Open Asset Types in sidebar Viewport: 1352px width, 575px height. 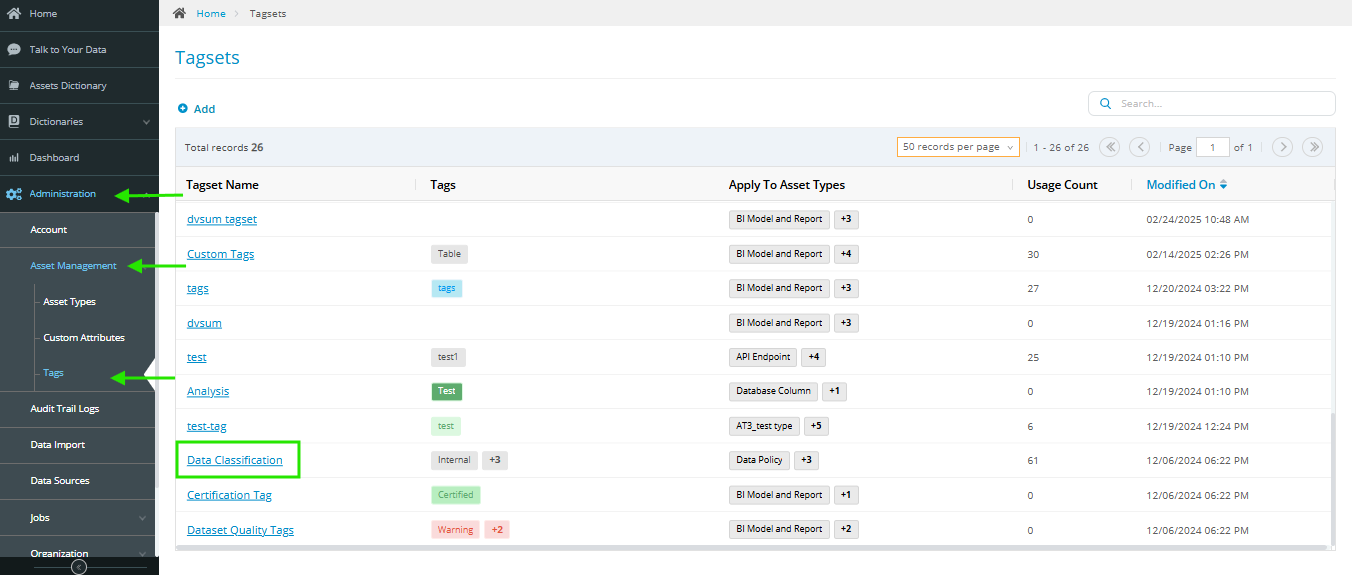click(69, 302)
